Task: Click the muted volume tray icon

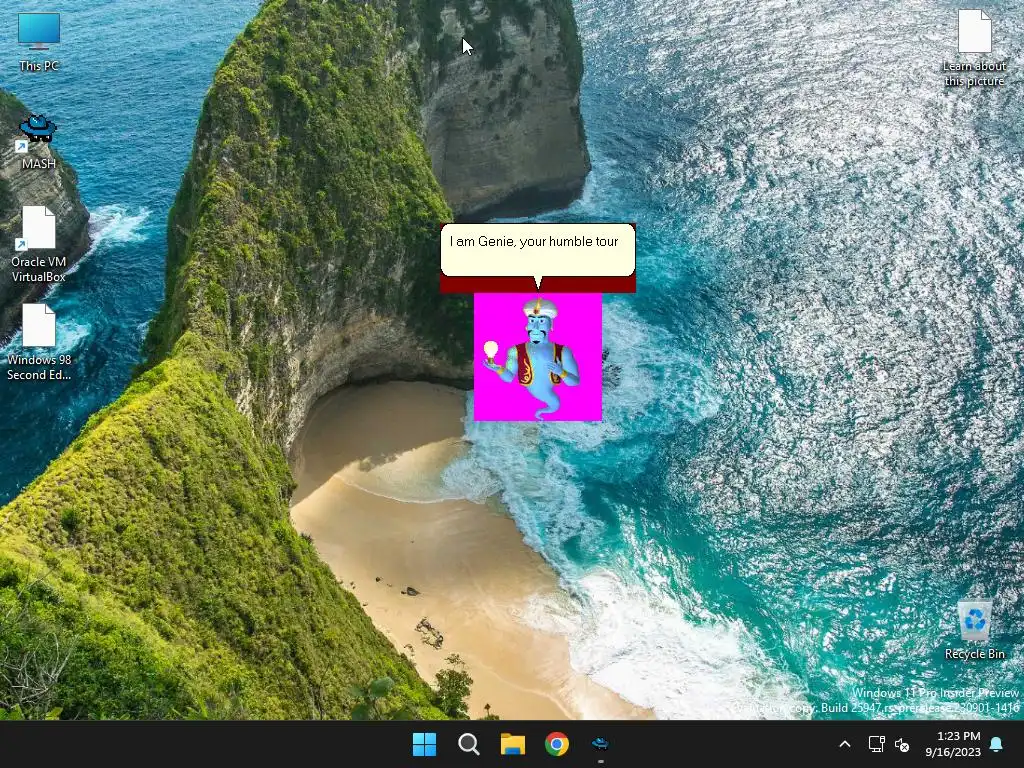Action: click(902, 744)
